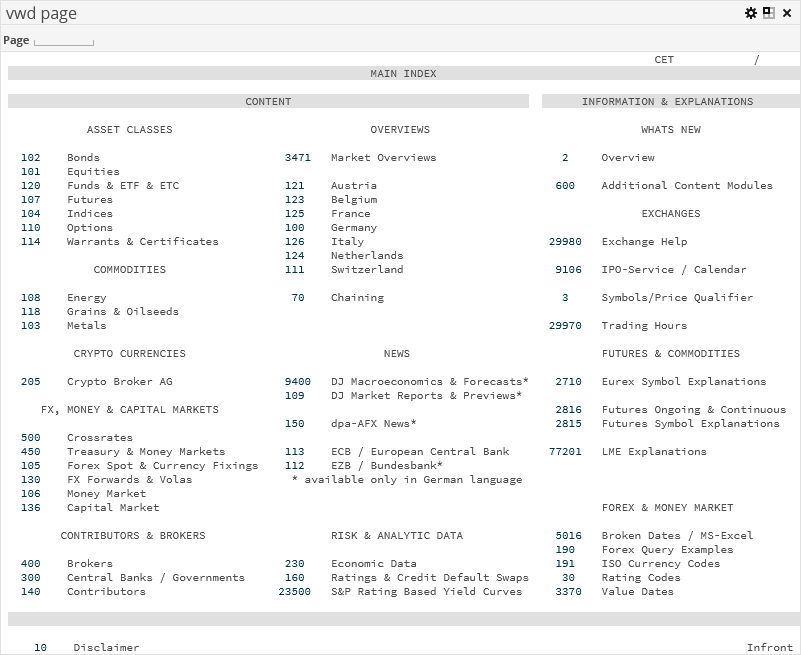Open the Bonds page link
Viewport: 801px width, 655px height.
[x=83, y=158]
